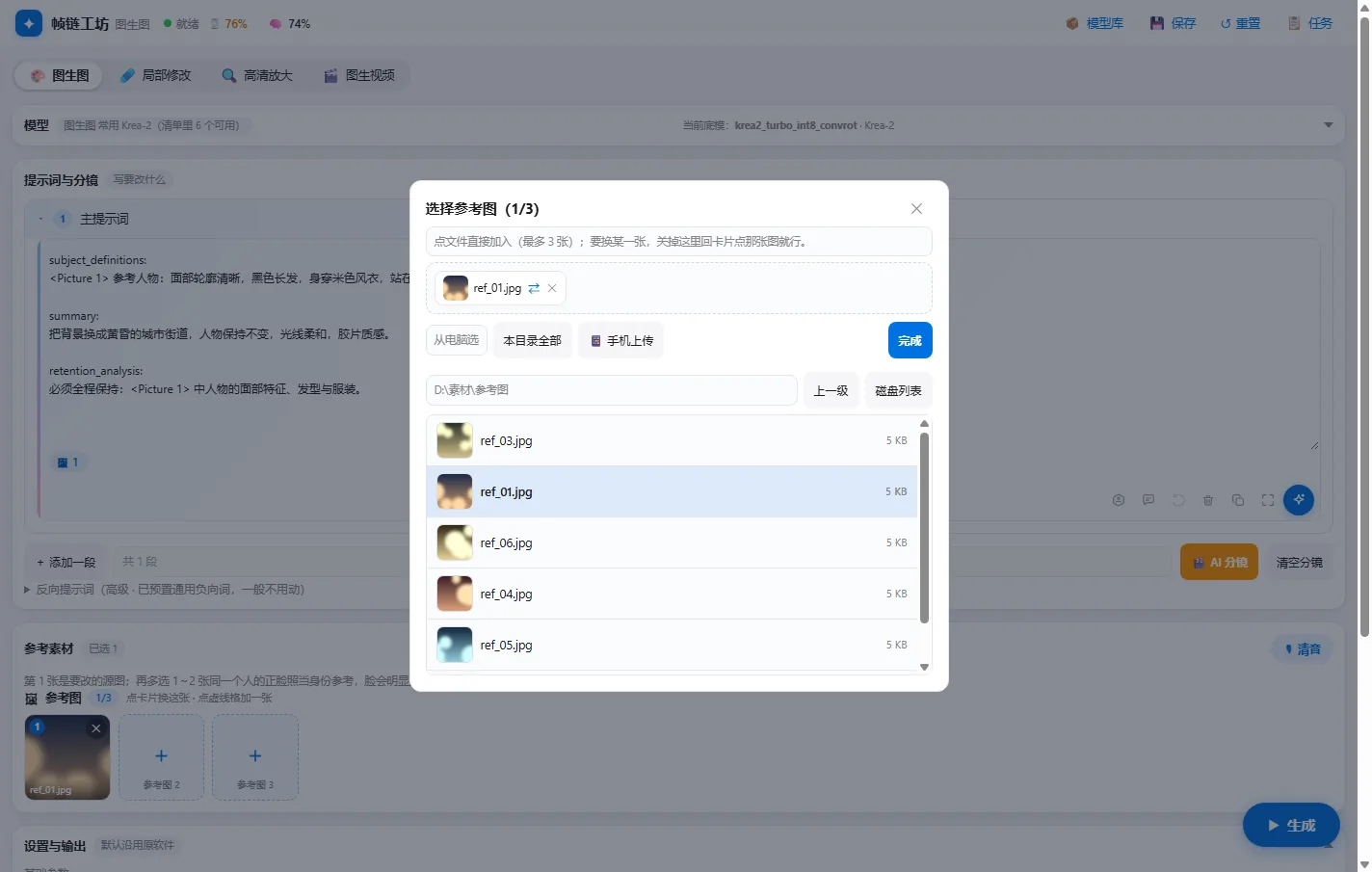This screenshot has width=1372, height=872.
Task: Choose 从电脑选 option
Action: pos(456,340)
